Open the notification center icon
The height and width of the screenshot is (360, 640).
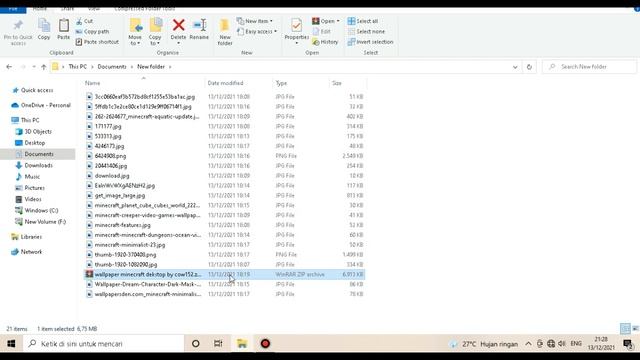628,344
